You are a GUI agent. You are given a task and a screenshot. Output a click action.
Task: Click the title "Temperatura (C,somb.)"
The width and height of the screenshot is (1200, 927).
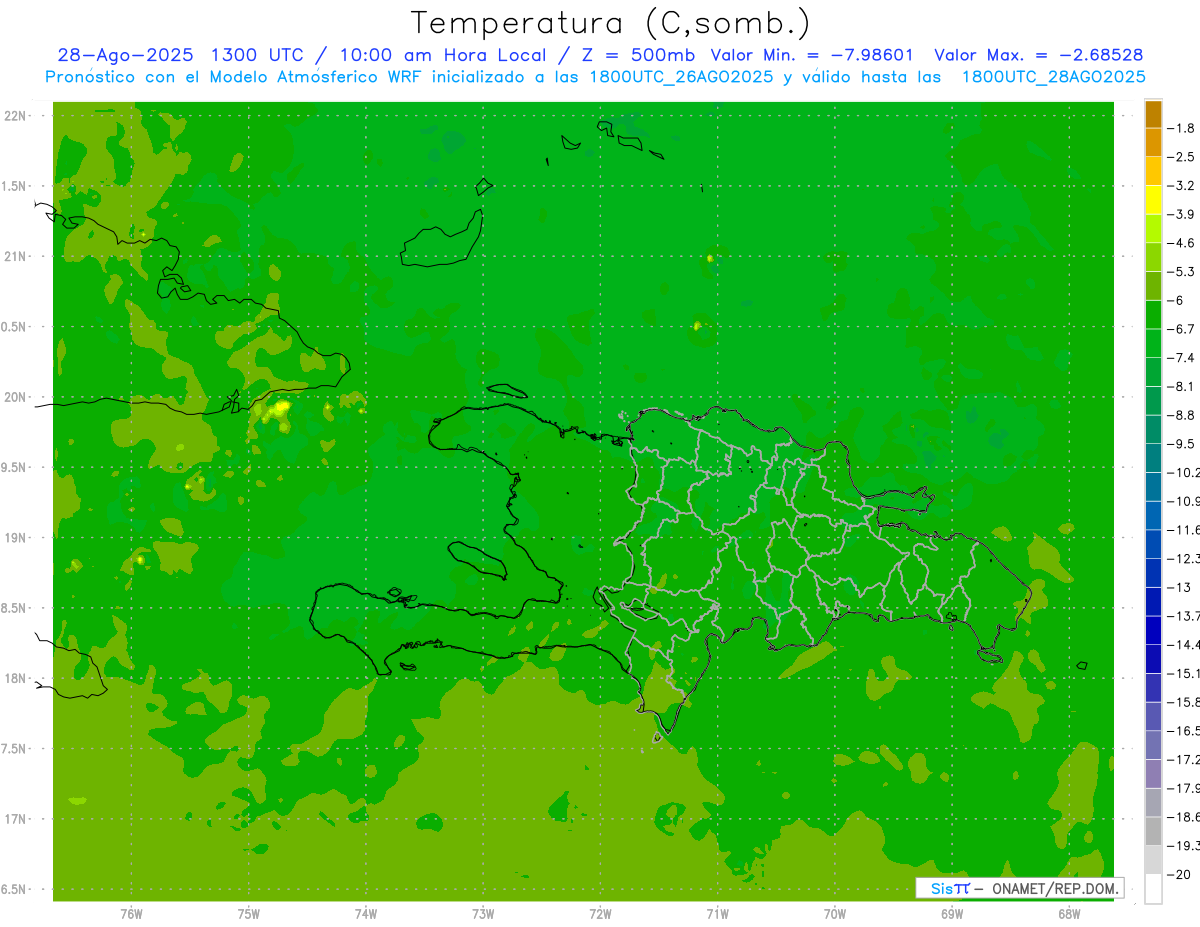pos(611,23)
